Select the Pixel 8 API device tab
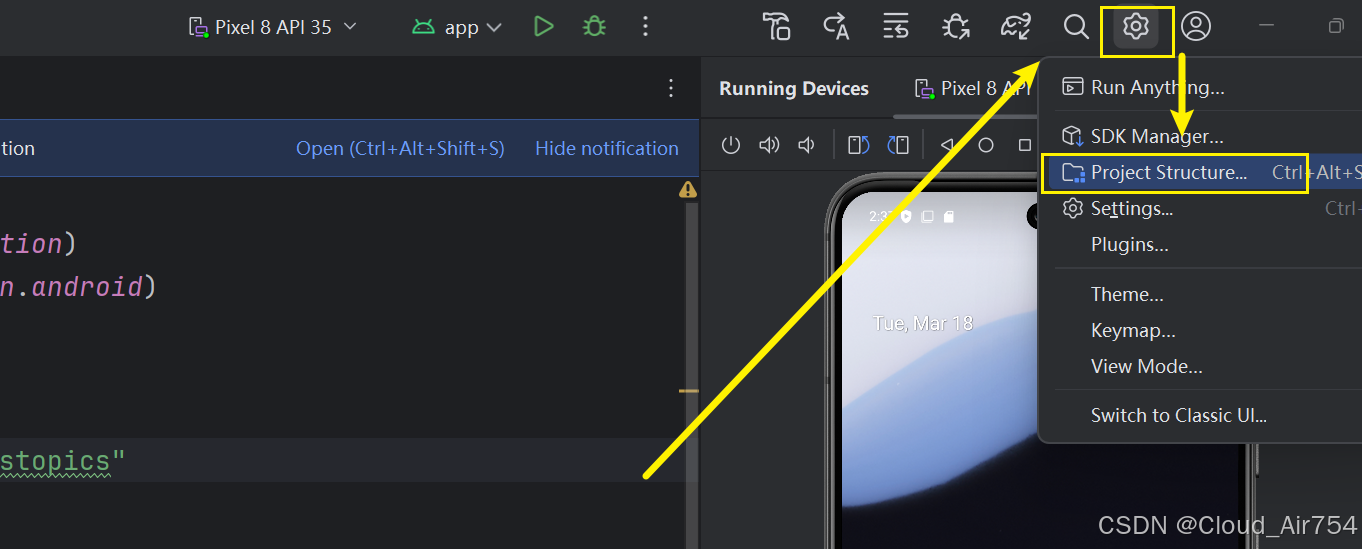The image size is (1362, 549). click(973, 89)
